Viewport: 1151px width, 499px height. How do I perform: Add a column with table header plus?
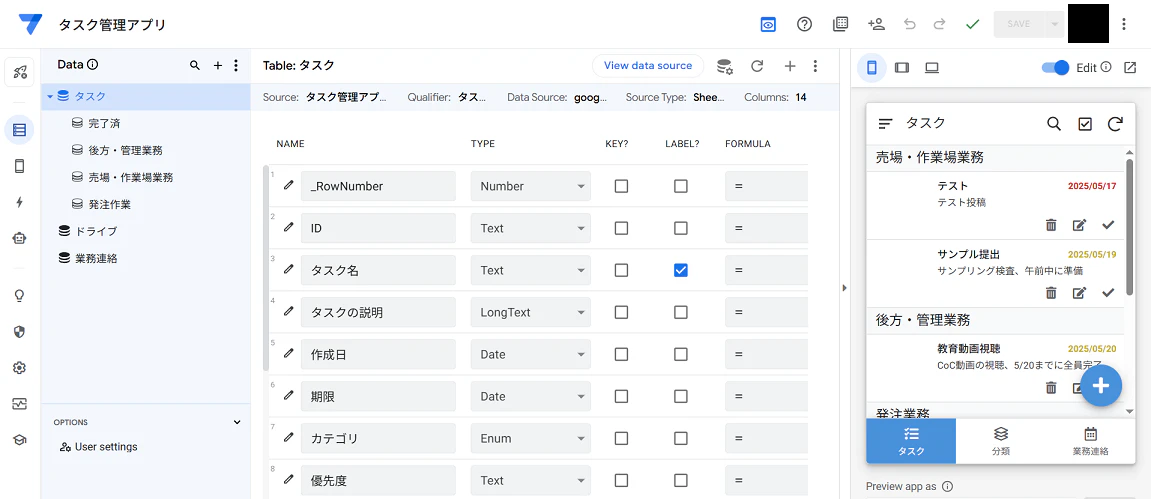(x=790, y=66)
